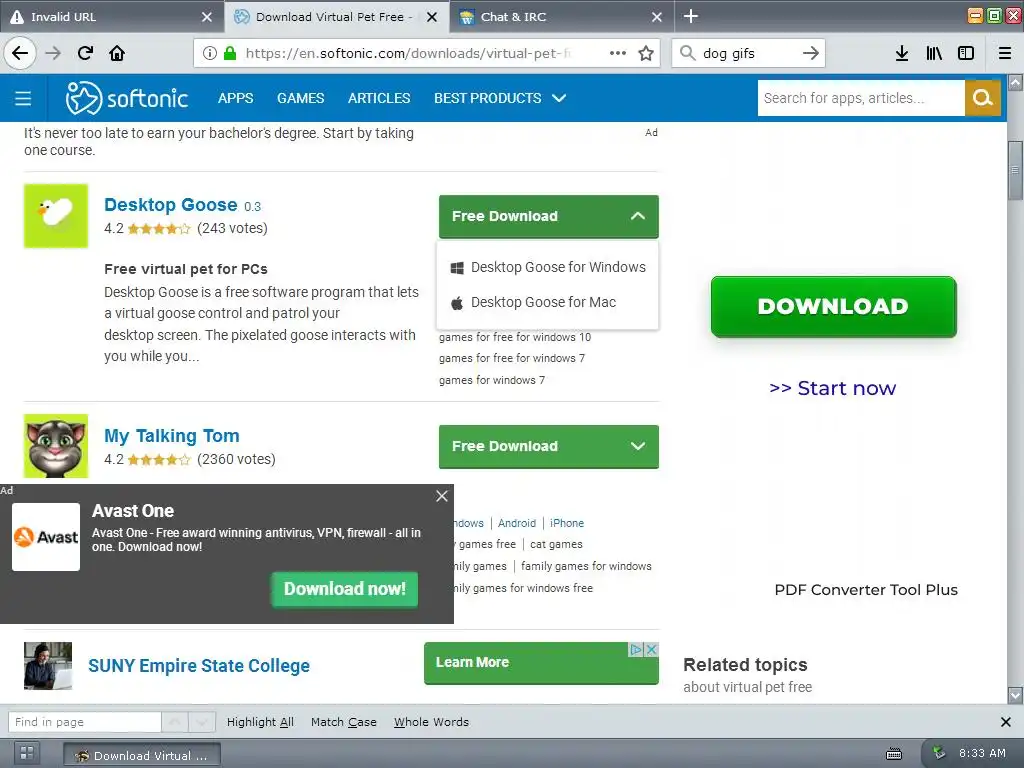1024x768 pixels.
Task: Select Desktop Goose for Mac
Action: coord(534,302)
